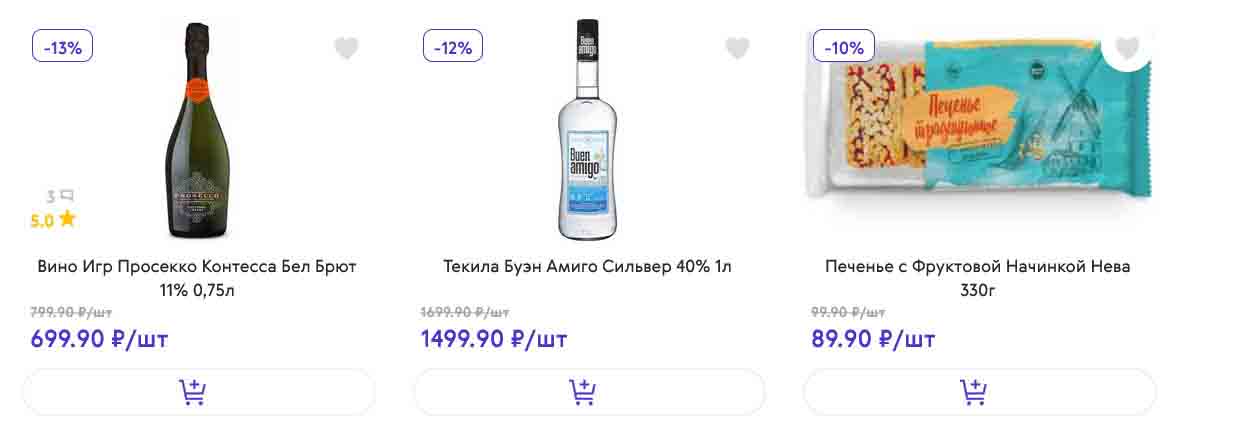Open the 3 reviews comment icon

(x=66, y=196)
